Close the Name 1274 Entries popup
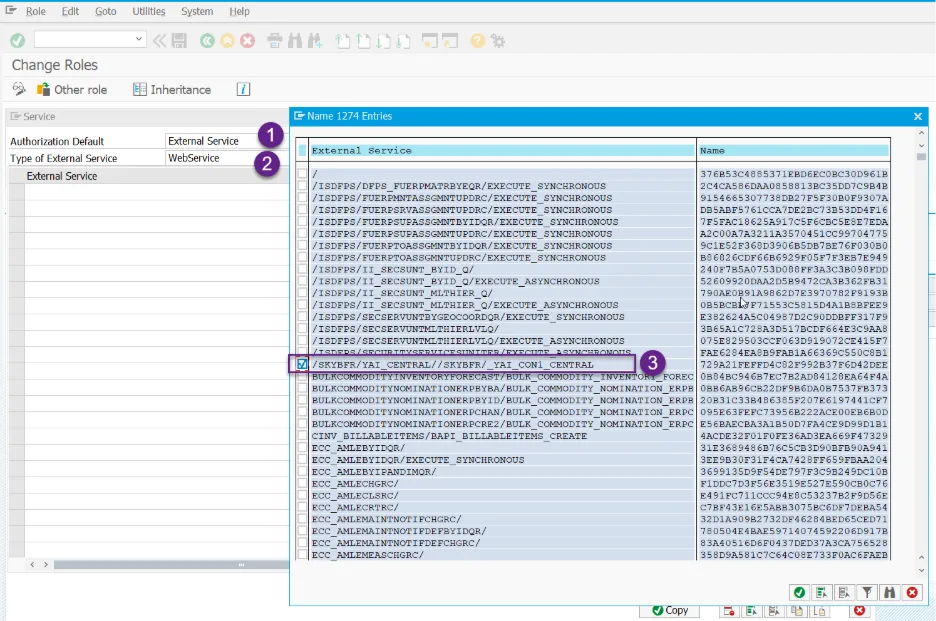Image resolution: width=936 pixels, height=621 pixels. (917, 116)
